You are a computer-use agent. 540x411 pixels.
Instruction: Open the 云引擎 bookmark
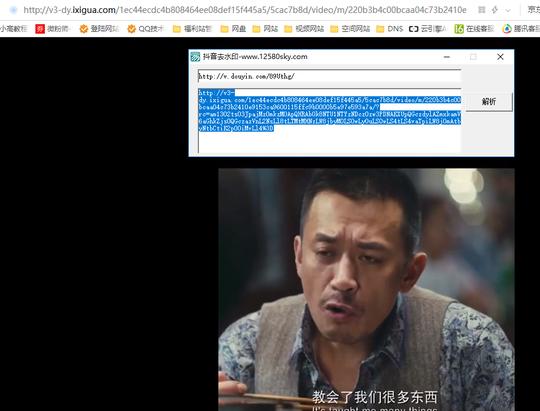tap(427, 29)
